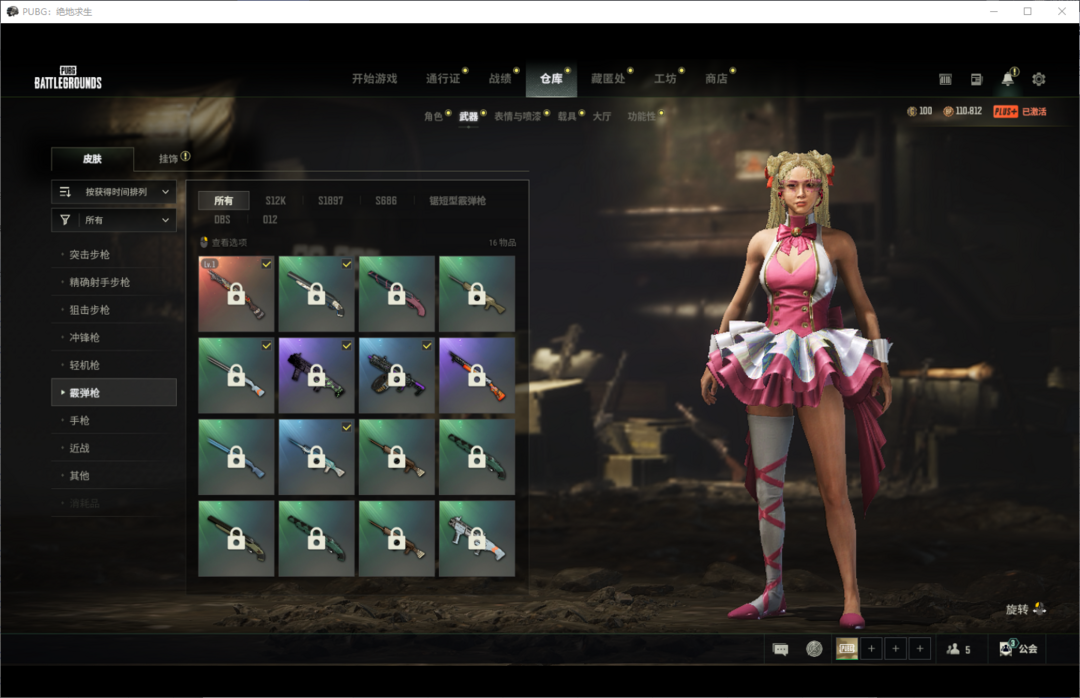
Task: Expand the selected 霰弹枪 category
Action: (114, 392)
